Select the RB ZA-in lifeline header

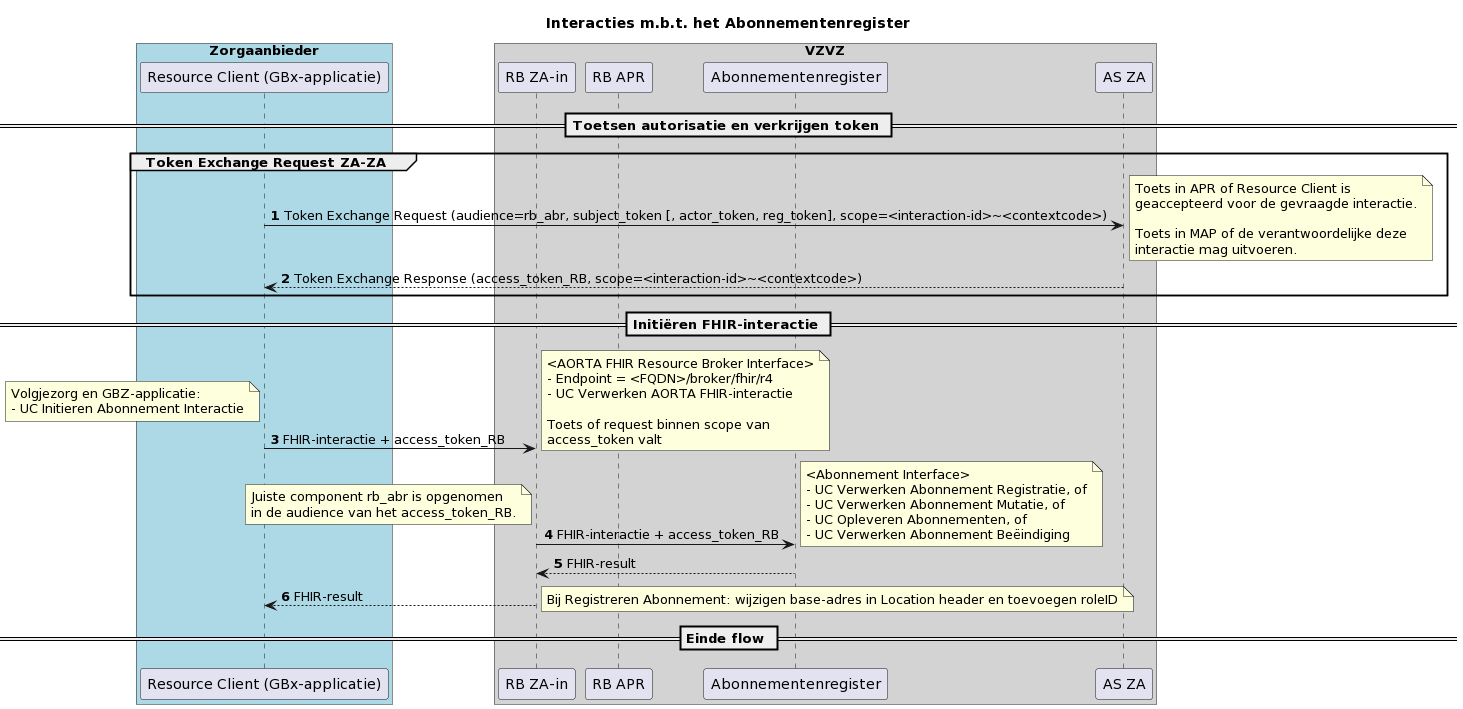[535, 77]
